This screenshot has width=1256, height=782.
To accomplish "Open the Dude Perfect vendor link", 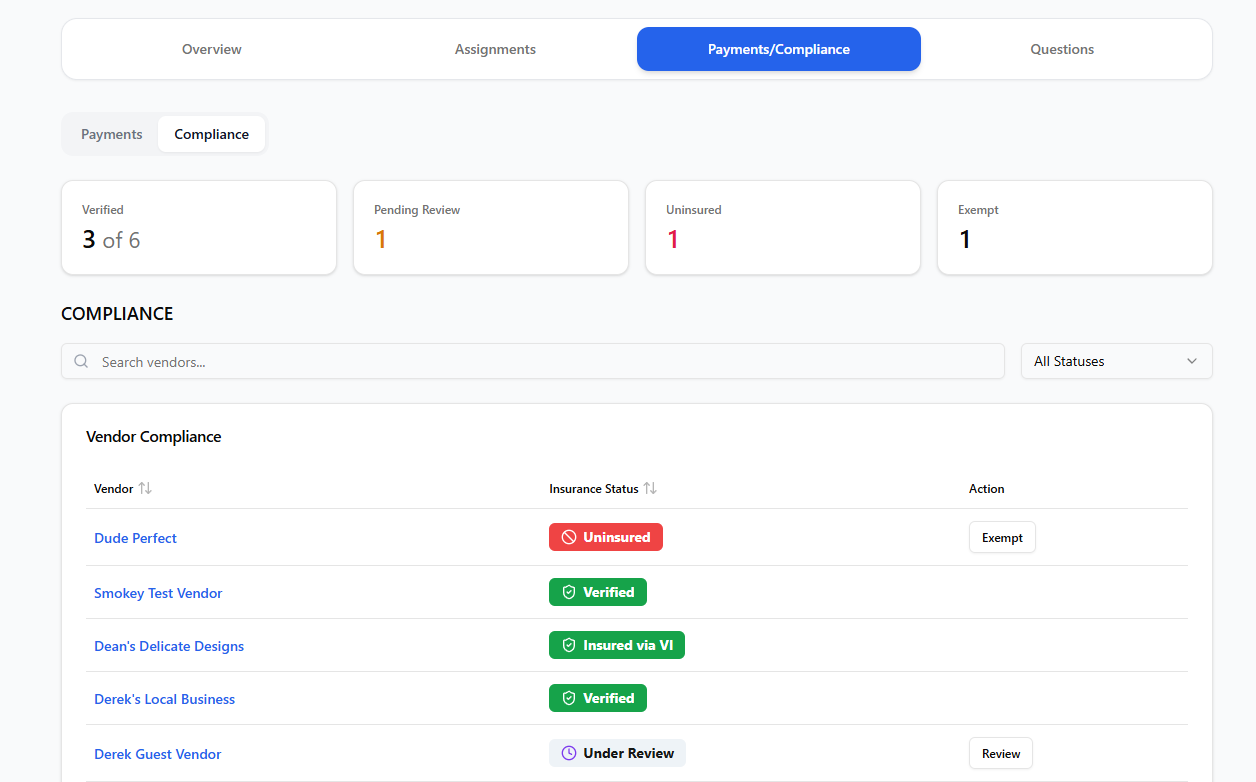I will coord(135,538).
